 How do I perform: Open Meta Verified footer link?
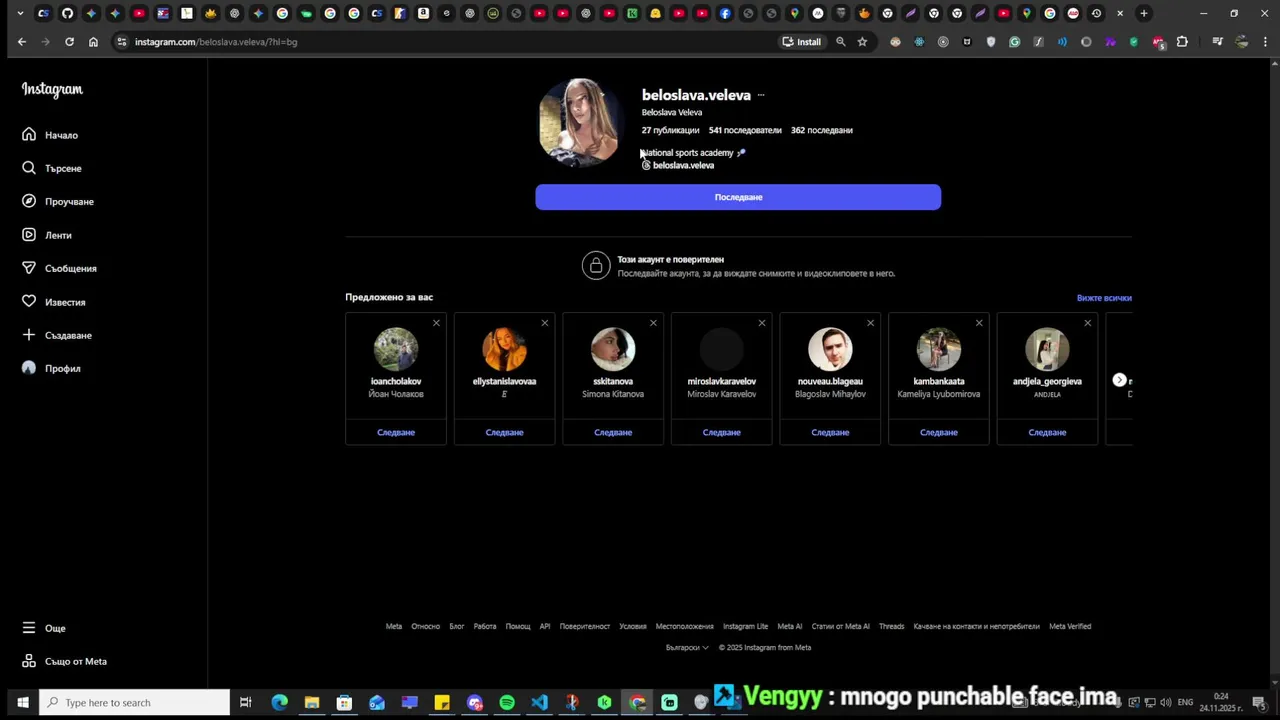pos(1070,626)
